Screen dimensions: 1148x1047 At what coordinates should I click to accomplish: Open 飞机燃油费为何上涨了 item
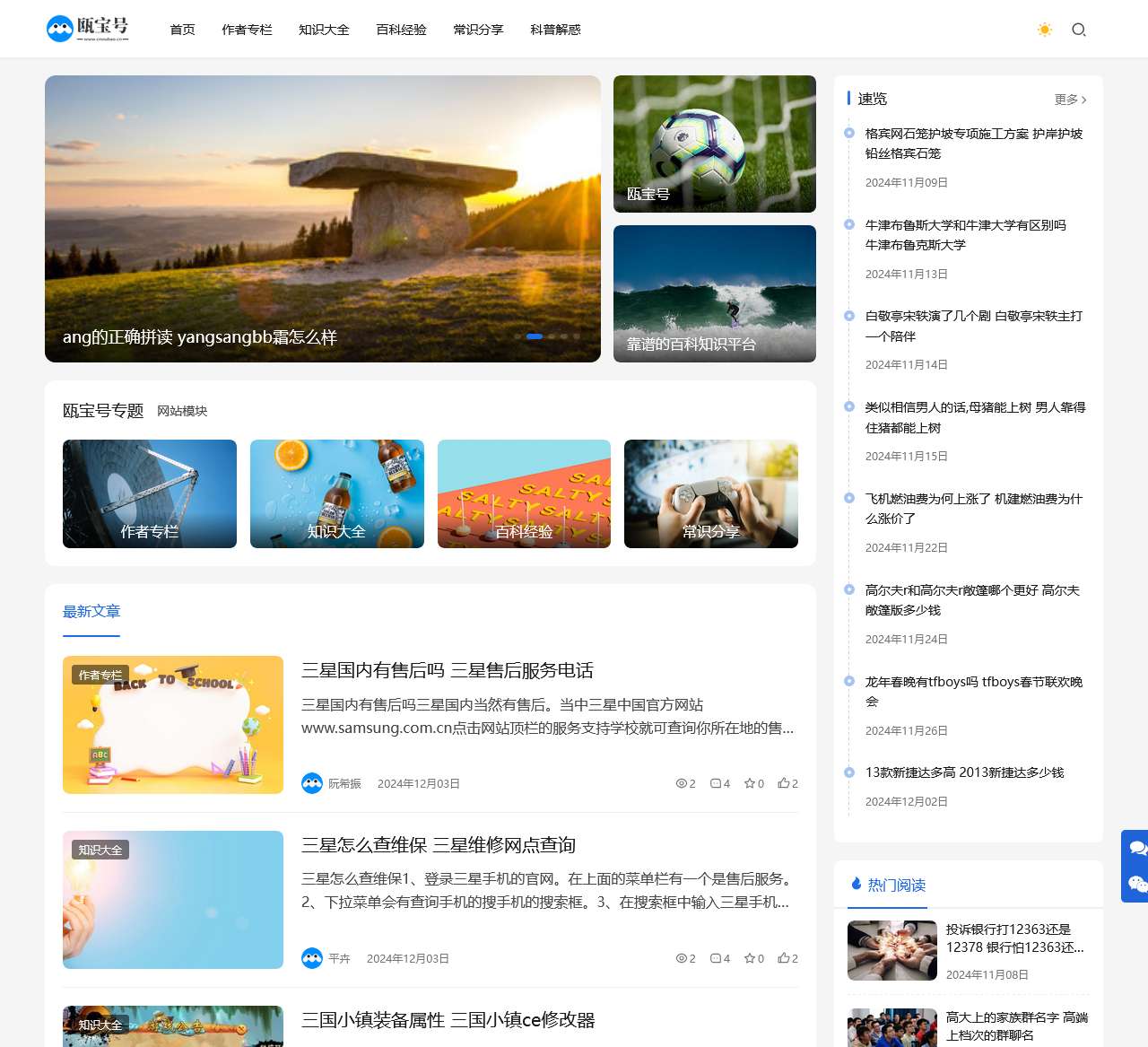coord(974,509)
